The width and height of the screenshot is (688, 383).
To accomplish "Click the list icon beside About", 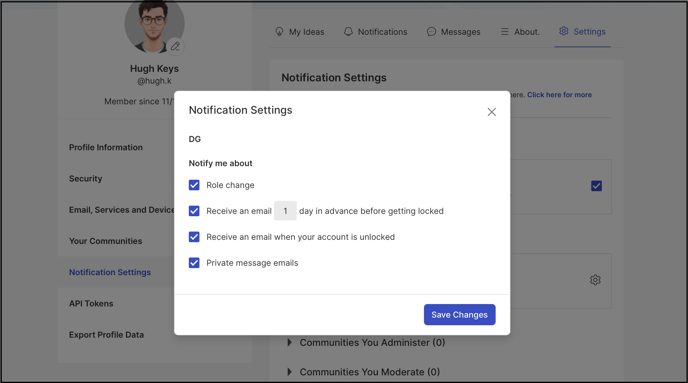I will (505, 32).
